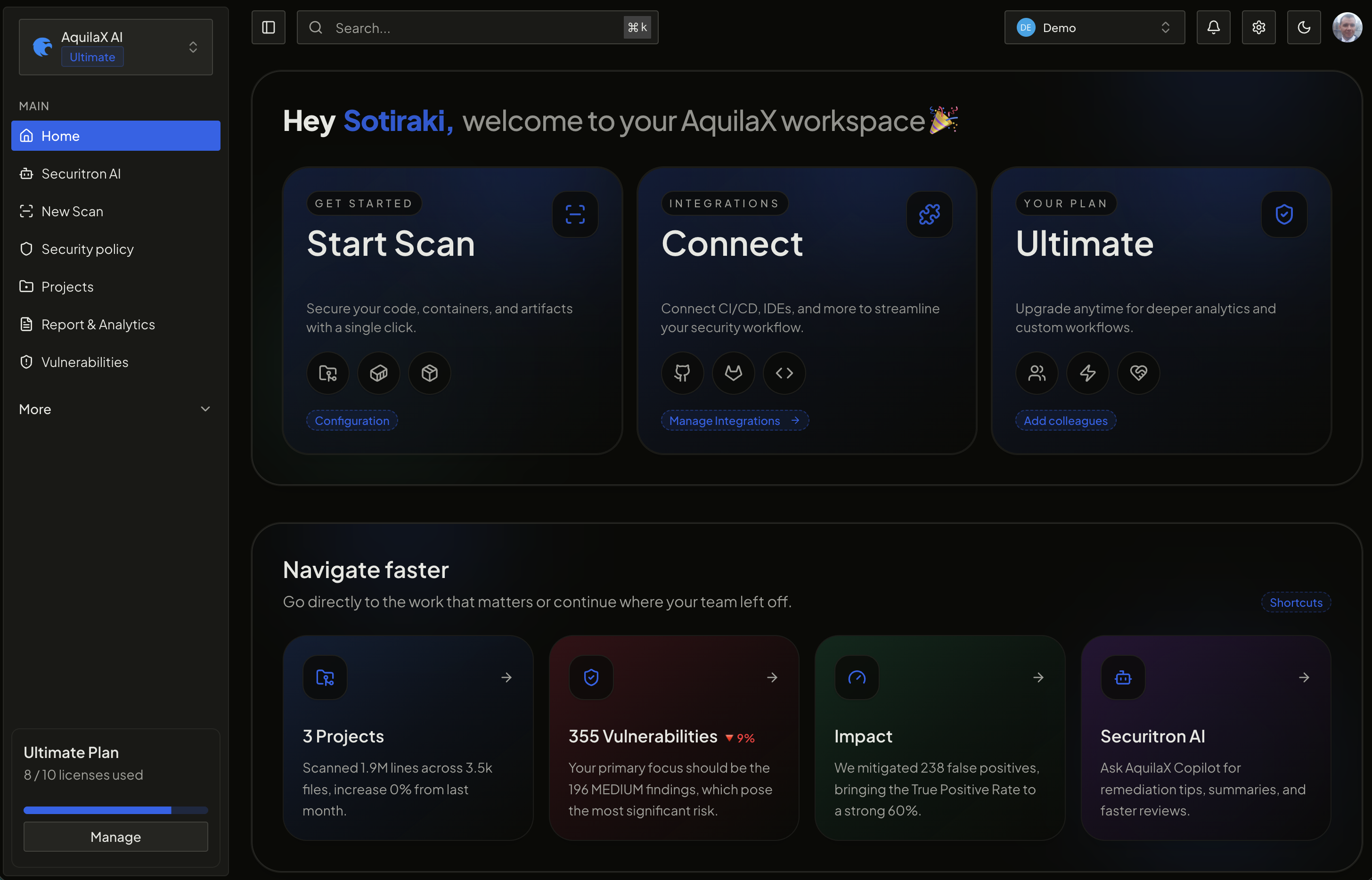Open notifications via the bell icon
This screenshot has width=1372, height=880.
(x=1213, y=27)
